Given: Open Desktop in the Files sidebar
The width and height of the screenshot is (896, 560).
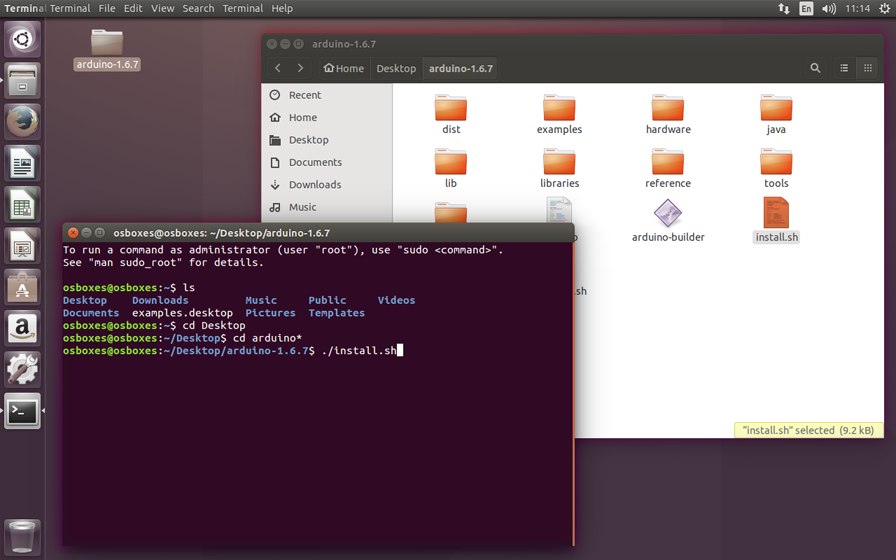Looking at the screenshot, I should pyautogui.click(x=327, y=139).
